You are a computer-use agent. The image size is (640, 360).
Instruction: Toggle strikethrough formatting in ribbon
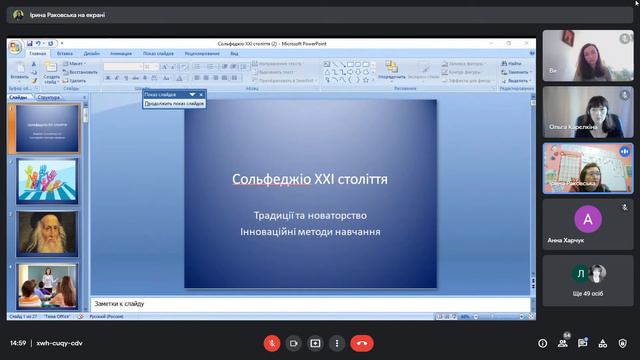click(136, 78)
